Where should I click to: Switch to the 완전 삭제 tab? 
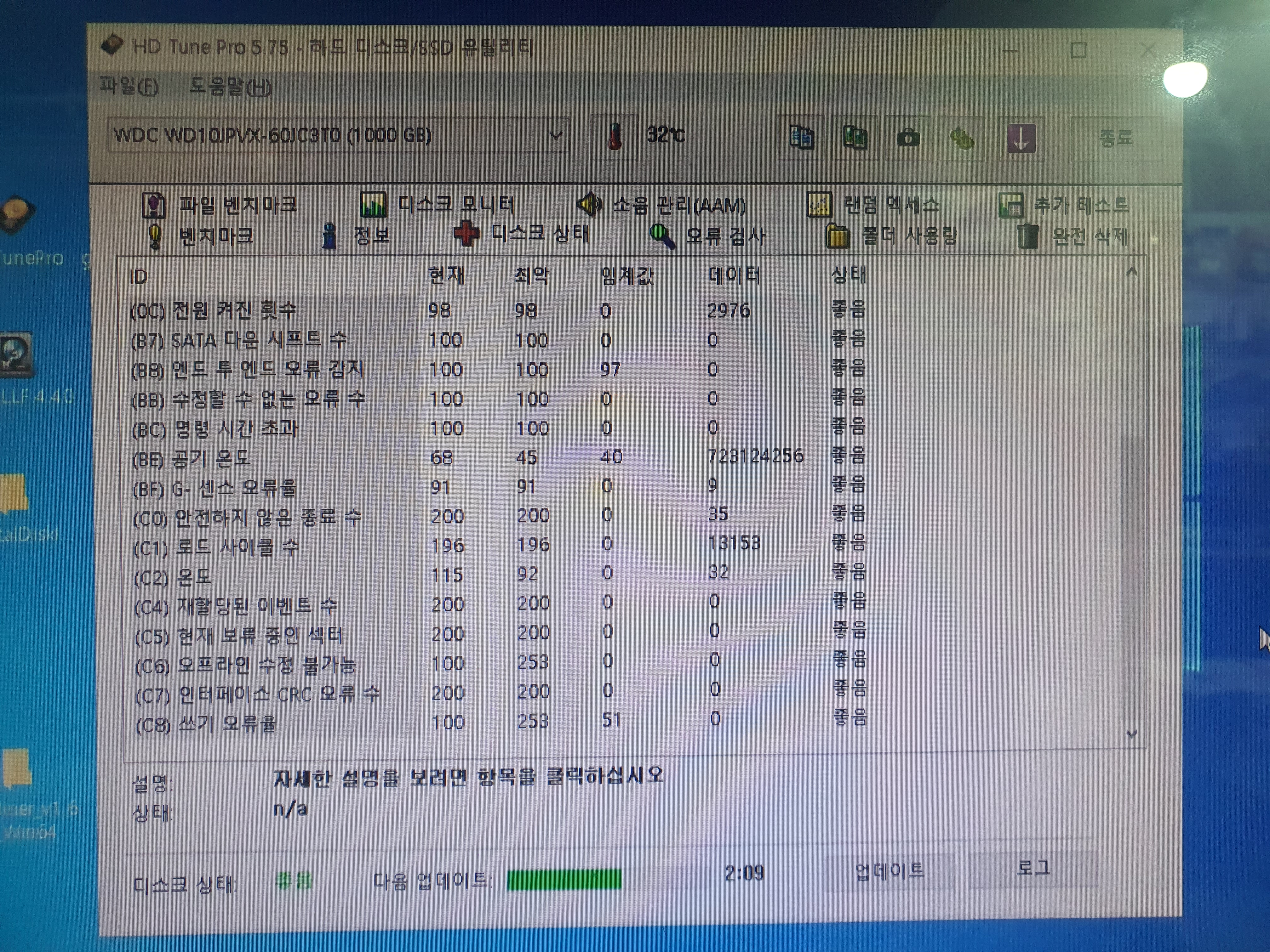click(1073, 236)
